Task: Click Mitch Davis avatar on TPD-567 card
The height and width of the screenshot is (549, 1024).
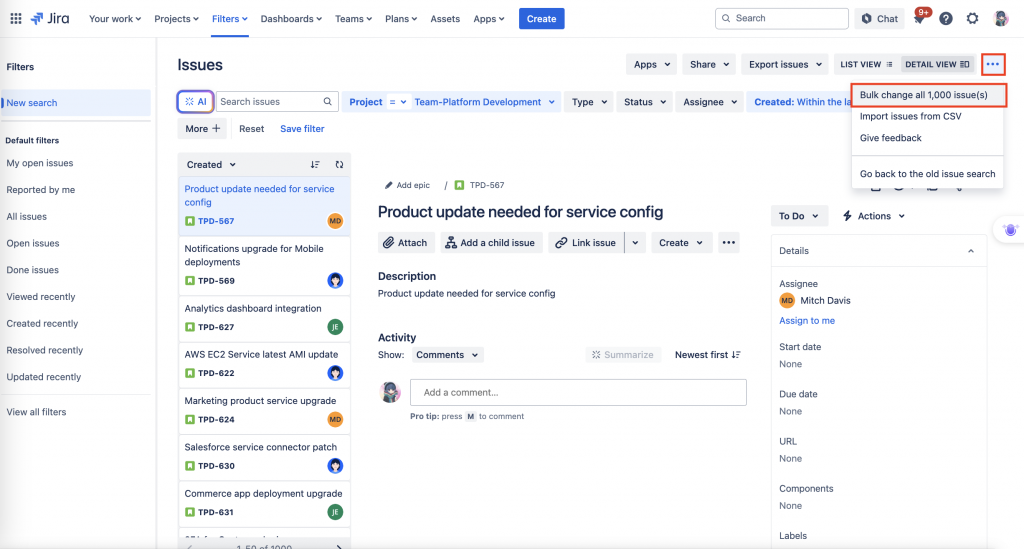Action: click(335, 221)
